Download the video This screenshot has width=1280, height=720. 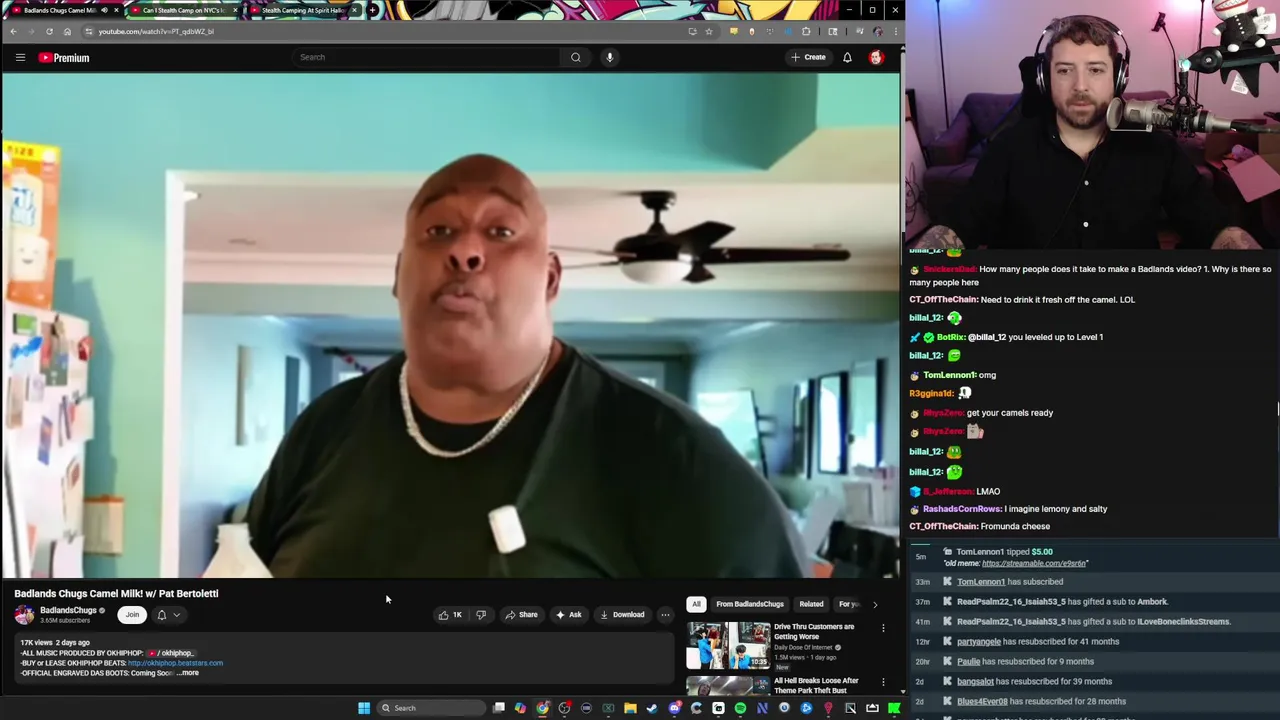622,615
